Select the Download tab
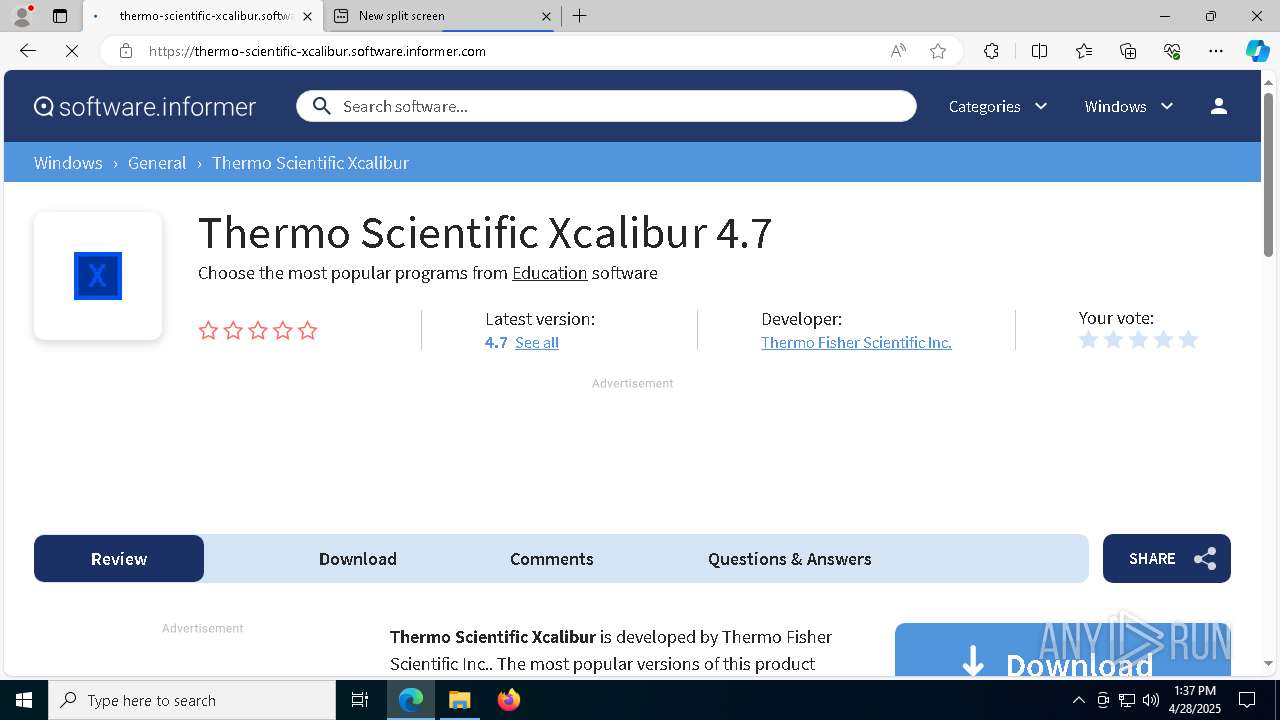 pos(358,559)
